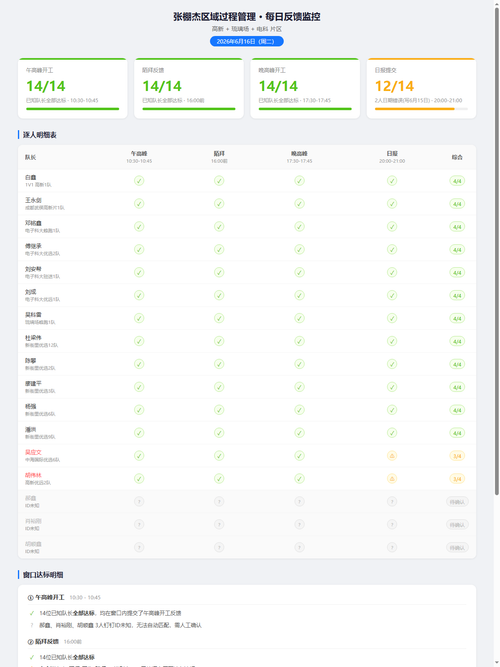
Task: Click 邓铭鑫's 陌拜 check icon
Action: click(x=219, y=227)
